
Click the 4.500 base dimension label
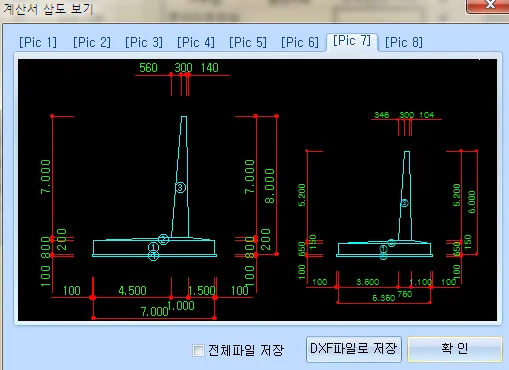click(132, 291)
